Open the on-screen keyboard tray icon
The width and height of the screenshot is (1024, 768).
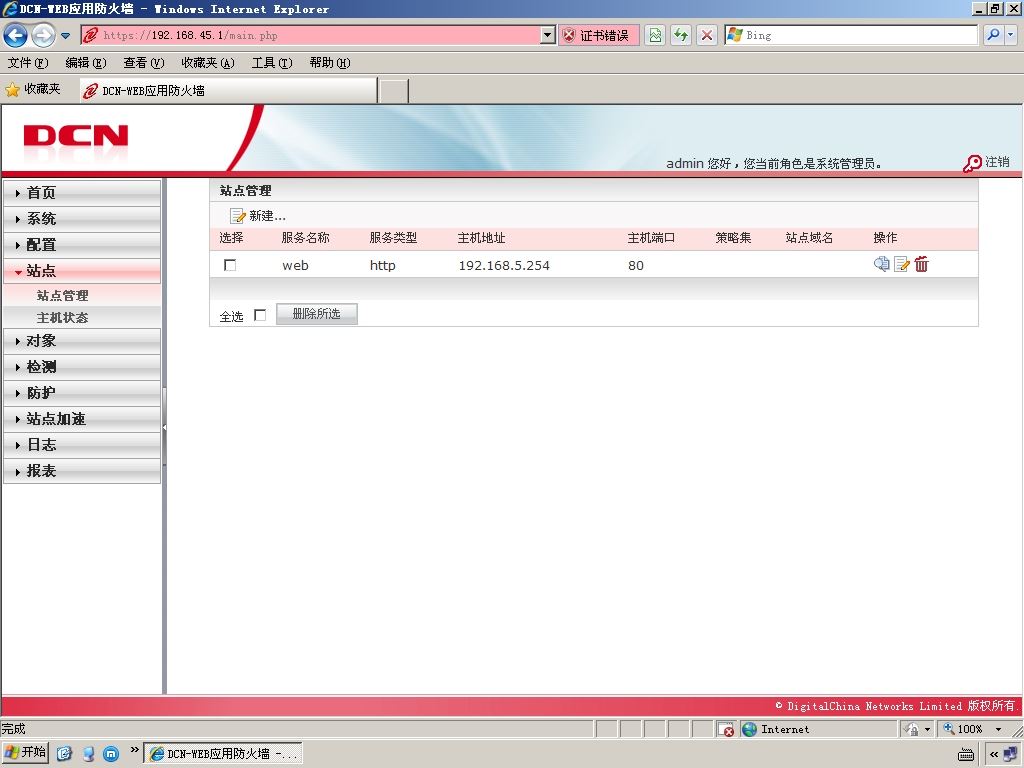click(x=967, y=755)
